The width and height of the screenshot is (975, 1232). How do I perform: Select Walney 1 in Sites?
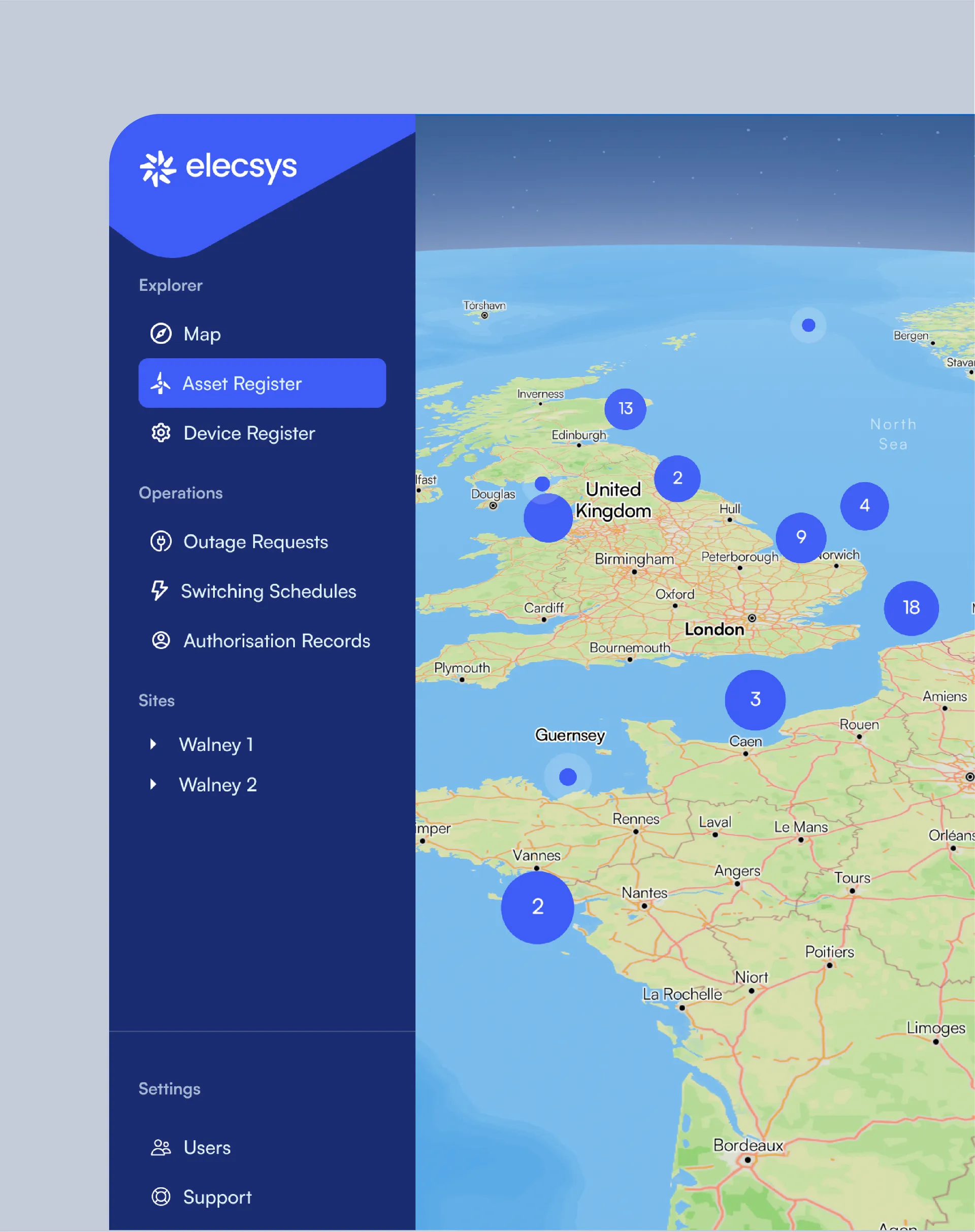216,744
